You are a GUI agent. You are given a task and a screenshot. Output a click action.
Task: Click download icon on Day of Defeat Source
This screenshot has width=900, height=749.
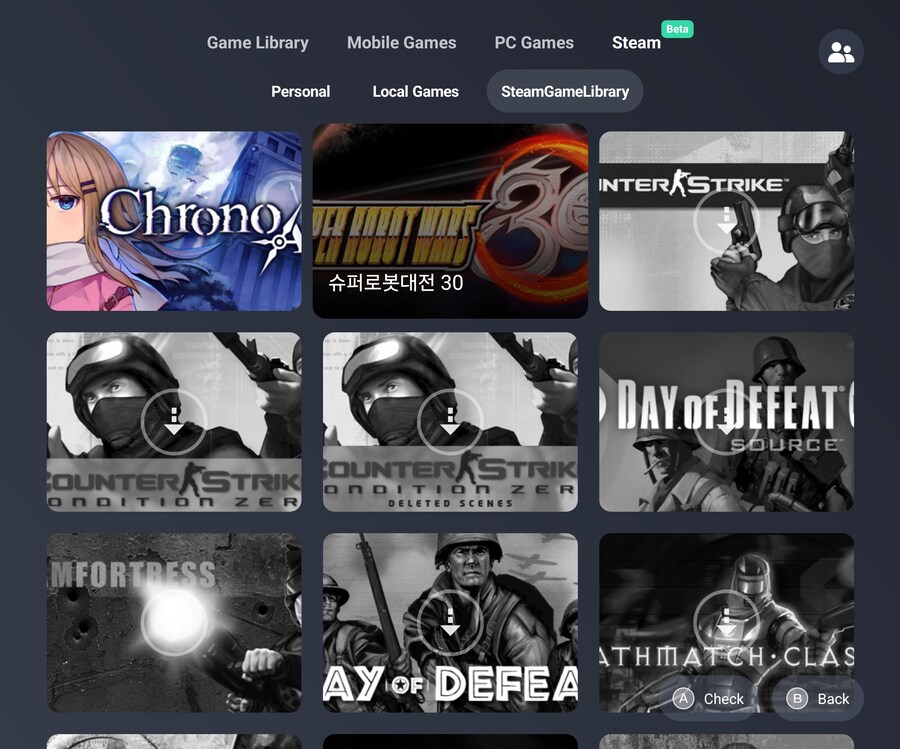(726, 422)
